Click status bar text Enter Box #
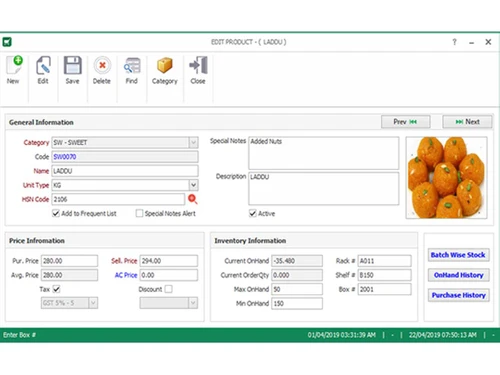This screenshot has height=375, width=500. (19, 335)
